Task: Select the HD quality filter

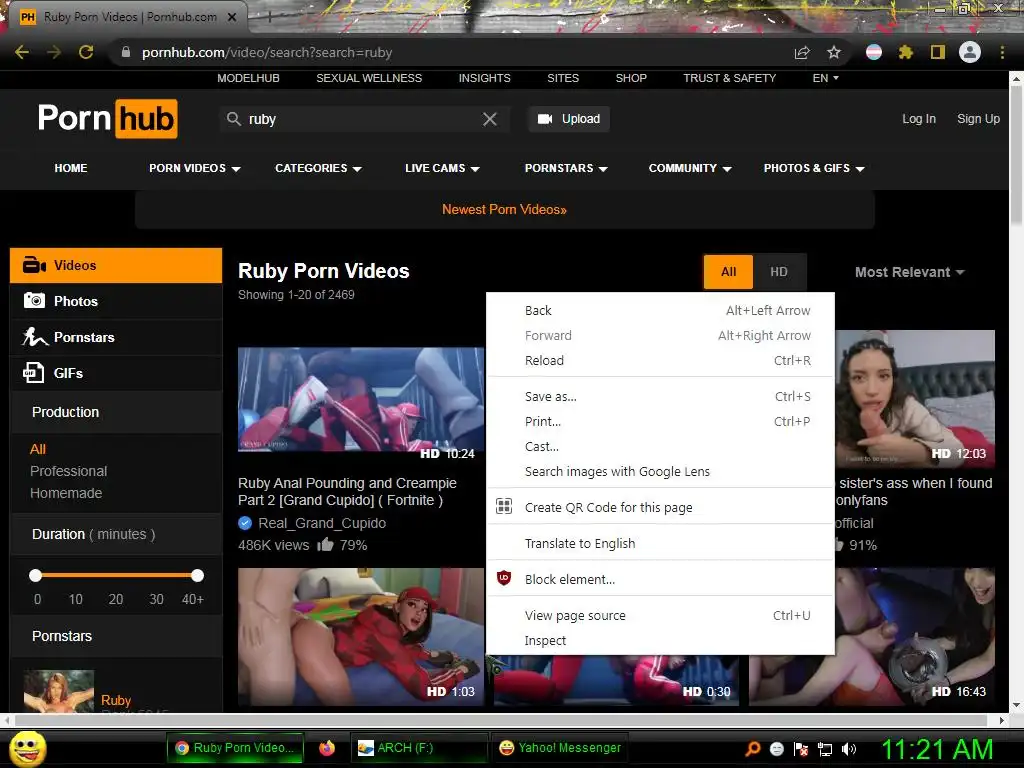Action: click(x=779, y=272)
